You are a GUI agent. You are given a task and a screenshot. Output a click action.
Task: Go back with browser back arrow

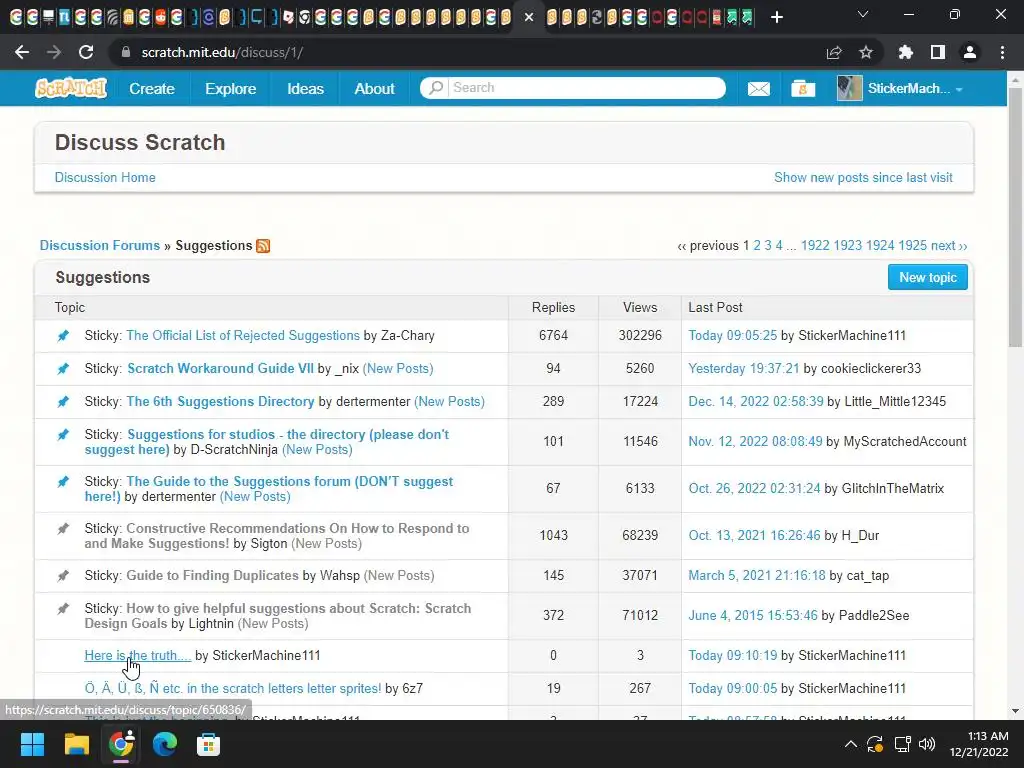click(x=22, y=52)
